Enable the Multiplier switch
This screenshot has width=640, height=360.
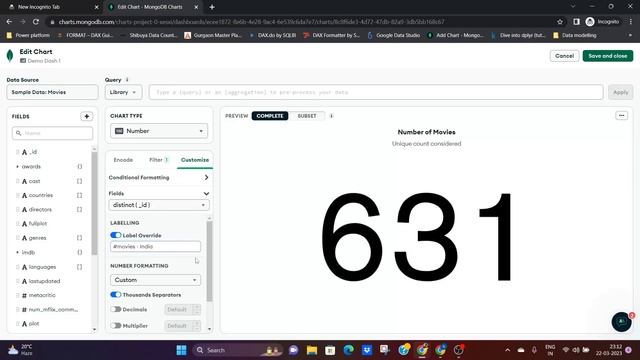pyautogui.click(x=116, y=326)
